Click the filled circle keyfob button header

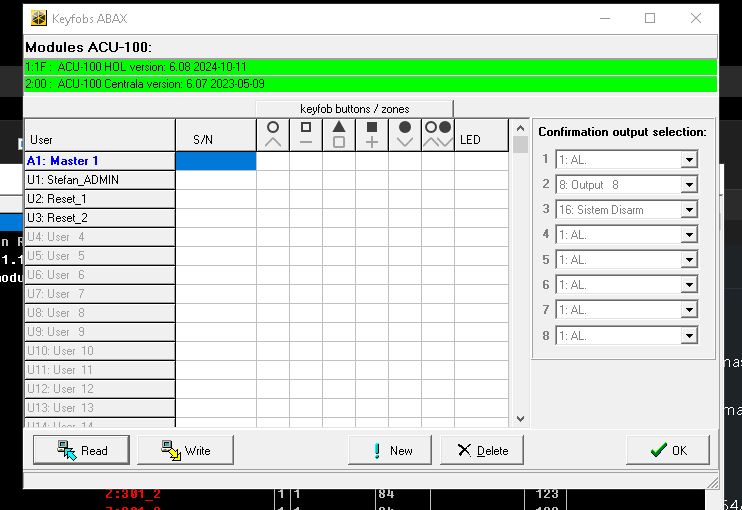pos(405,135)
